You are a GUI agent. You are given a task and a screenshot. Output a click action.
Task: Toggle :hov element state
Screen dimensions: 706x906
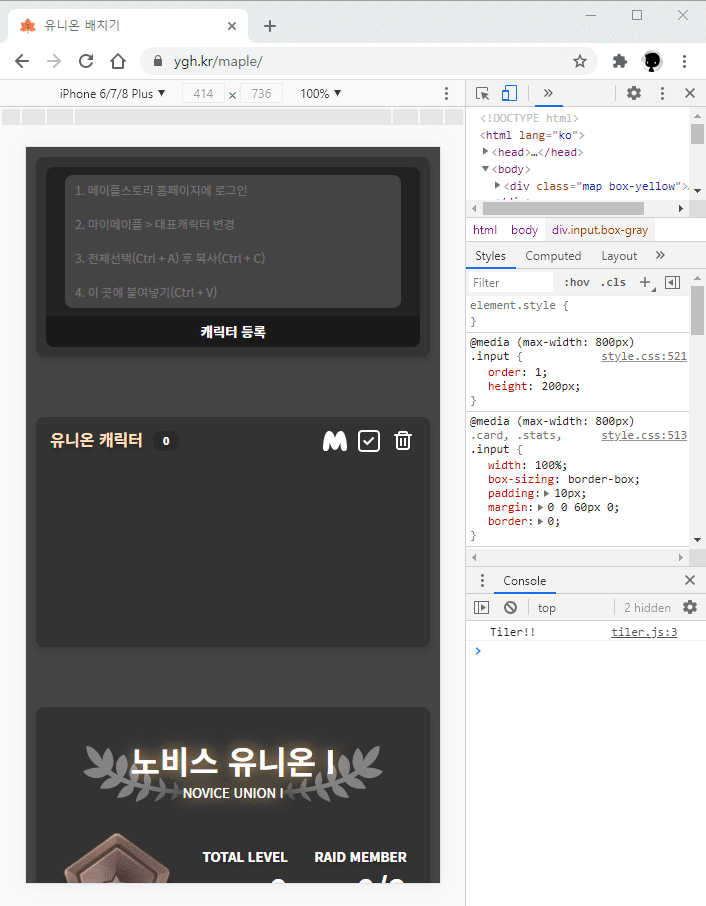(577, 283)
